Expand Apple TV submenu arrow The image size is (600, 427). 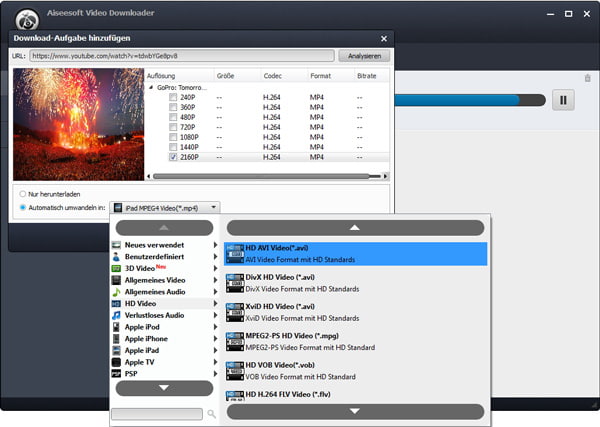coord(215,362)
